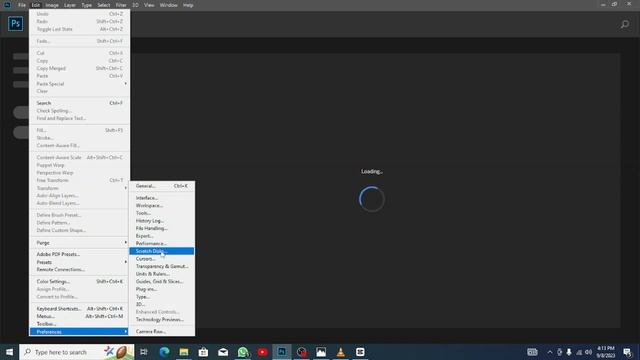Open Menus customization dialog

79,316
